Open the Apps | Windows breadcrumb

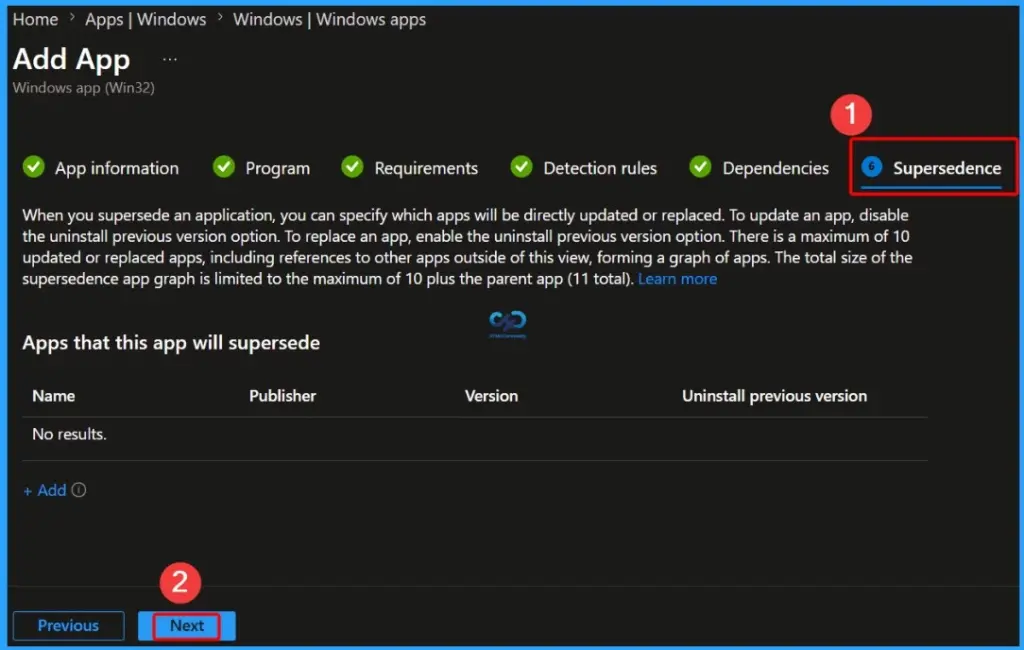[x=145, y=20]
